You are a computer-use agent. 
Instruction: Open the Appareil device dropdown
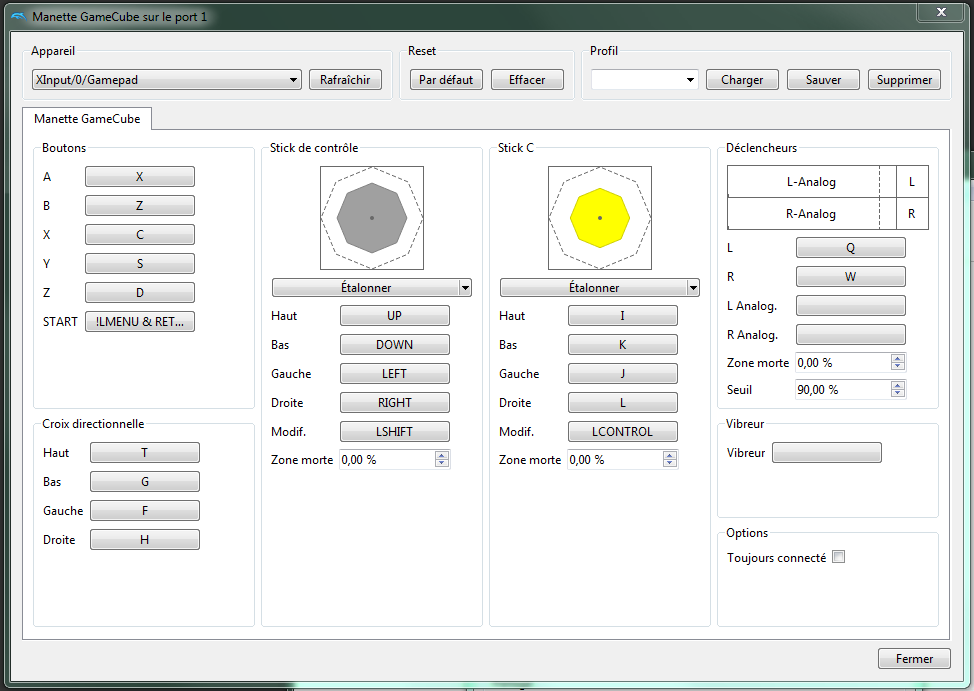pyautogui.click(x=166, y=80)
